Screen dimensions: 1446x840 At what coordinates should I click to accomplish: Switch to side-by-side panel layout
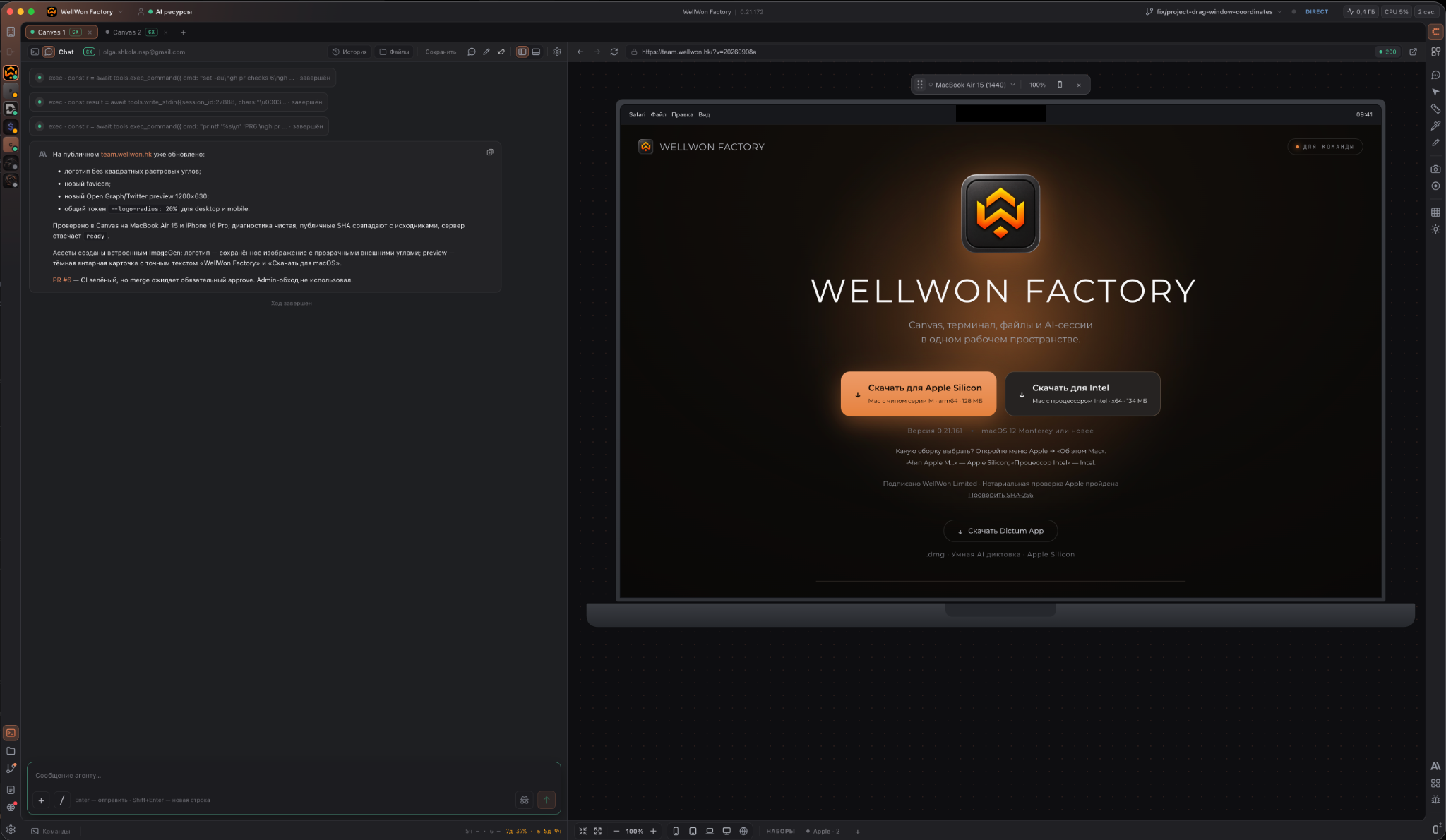(x=522, y=52)
